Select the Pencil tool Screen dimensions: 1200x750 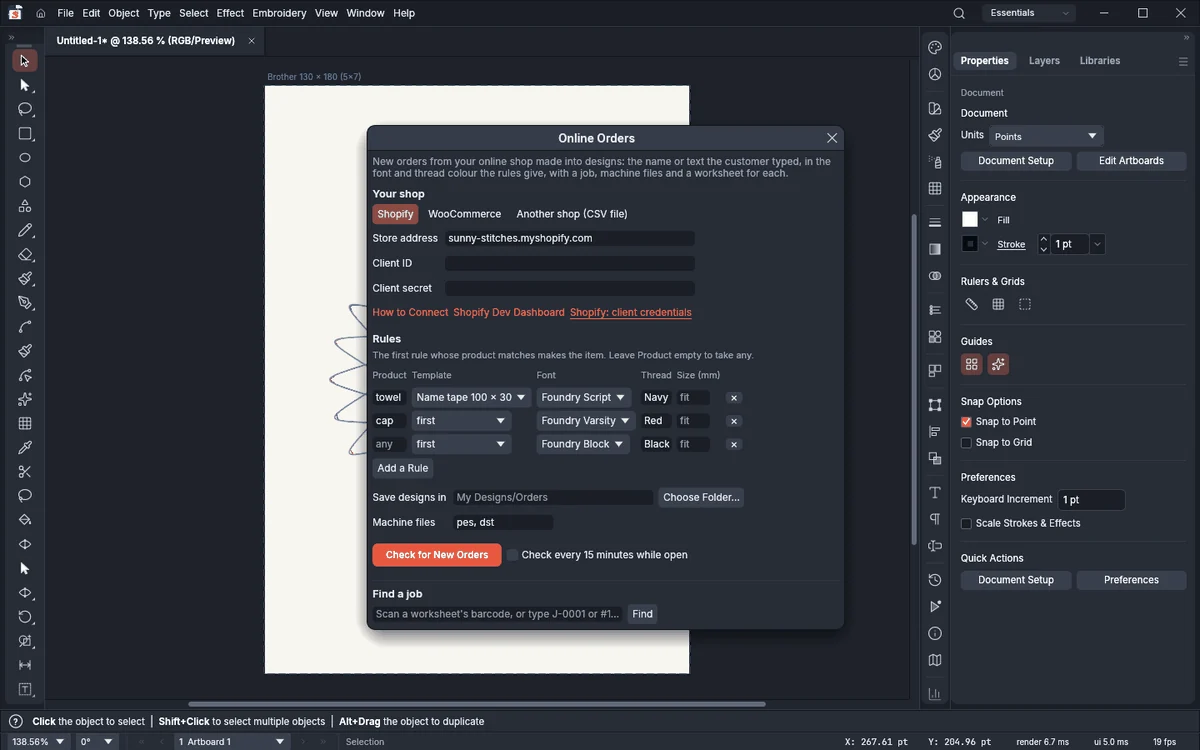click(x=26, y=231)
